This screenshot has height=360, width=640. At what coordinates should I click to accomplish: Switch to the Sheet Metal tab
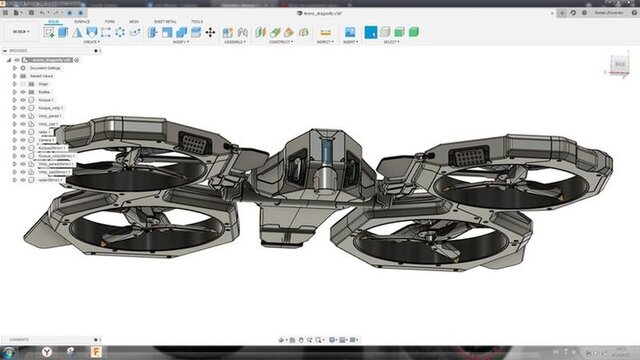tap(165, 21)
